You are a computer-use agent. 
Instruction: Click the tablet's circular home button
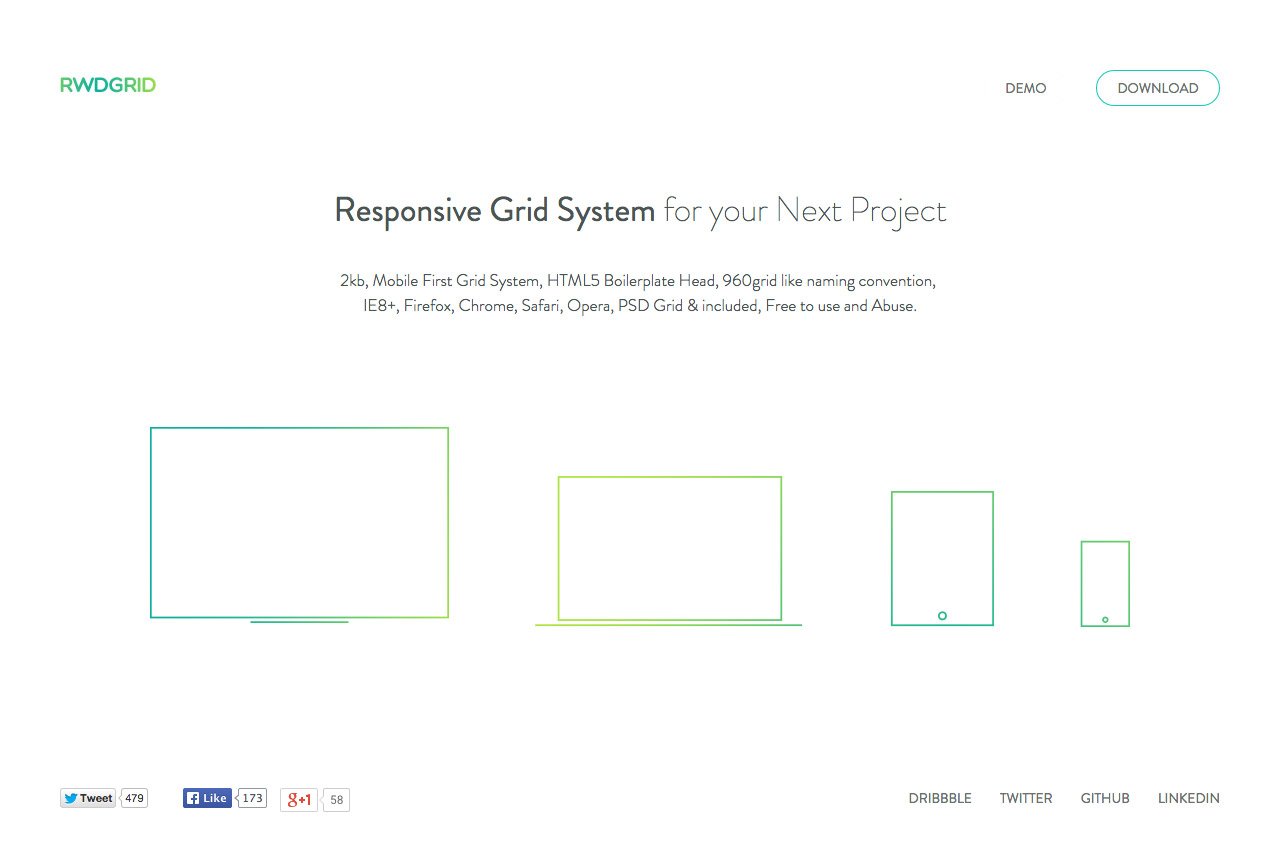(941, 615)
